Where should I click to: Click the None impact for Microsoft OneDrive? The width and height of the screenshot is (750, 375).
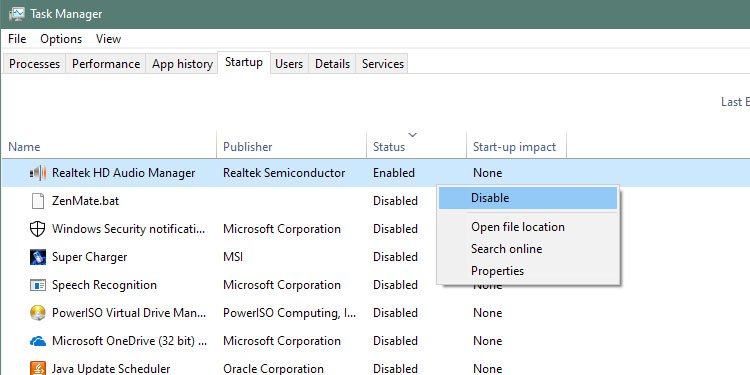(487, 341)
